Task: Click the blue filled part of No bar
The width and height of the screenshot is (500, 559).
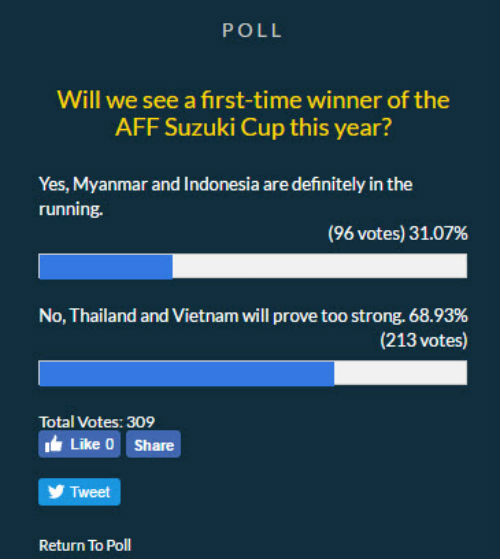Action: [186, 373]
